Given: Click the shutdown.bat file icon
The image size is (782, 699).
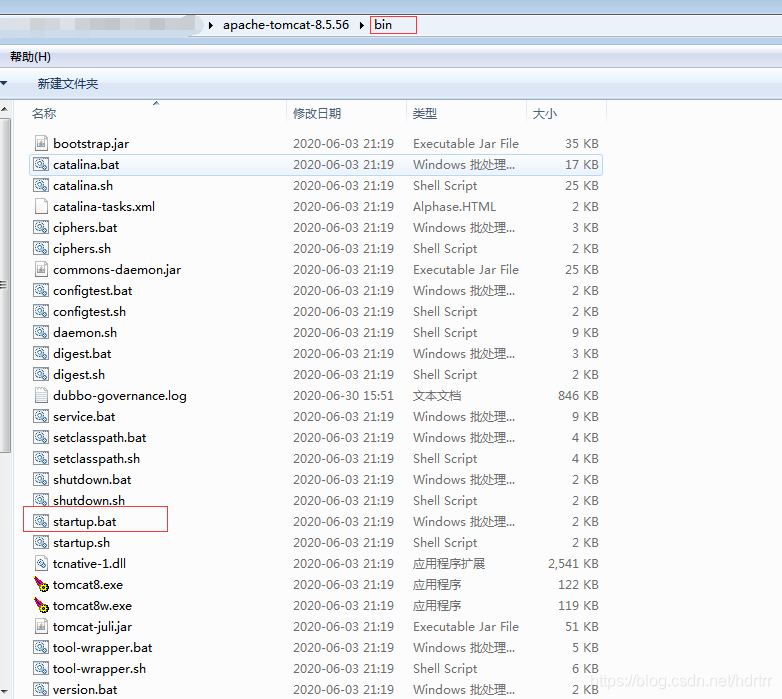Looking at the screenshot, I should tap(41, 479).
